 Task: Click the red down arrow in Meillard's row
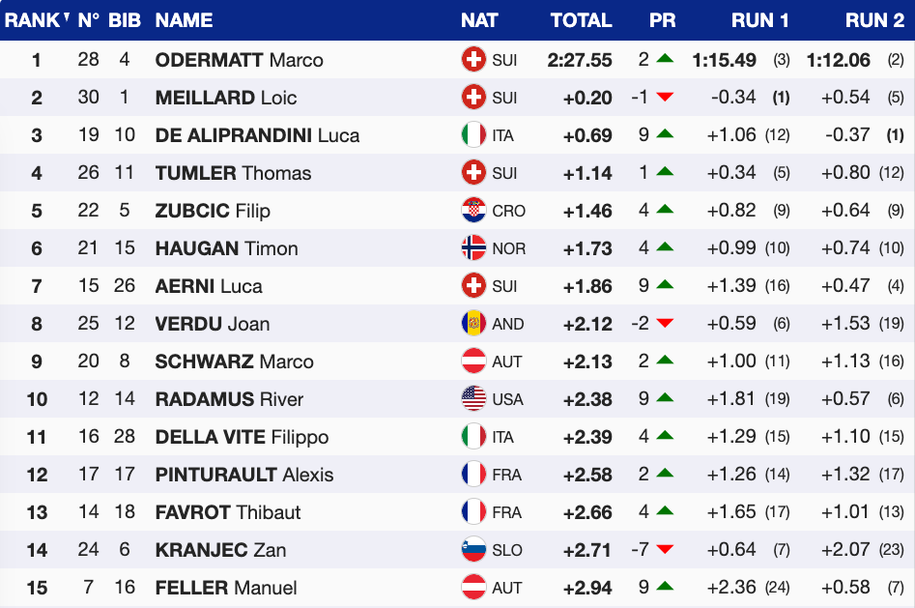[x=665, y=98]
